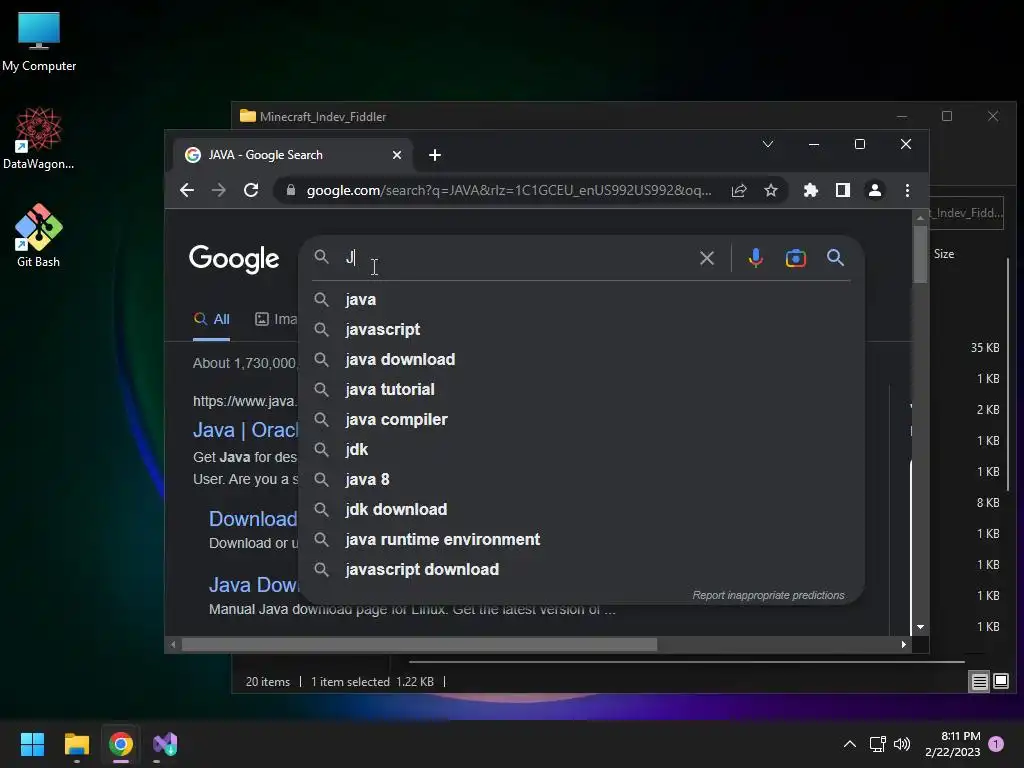Reload the Google search page
The height and width of the screenshot is (768, 1024).
[x=251, y=190]
